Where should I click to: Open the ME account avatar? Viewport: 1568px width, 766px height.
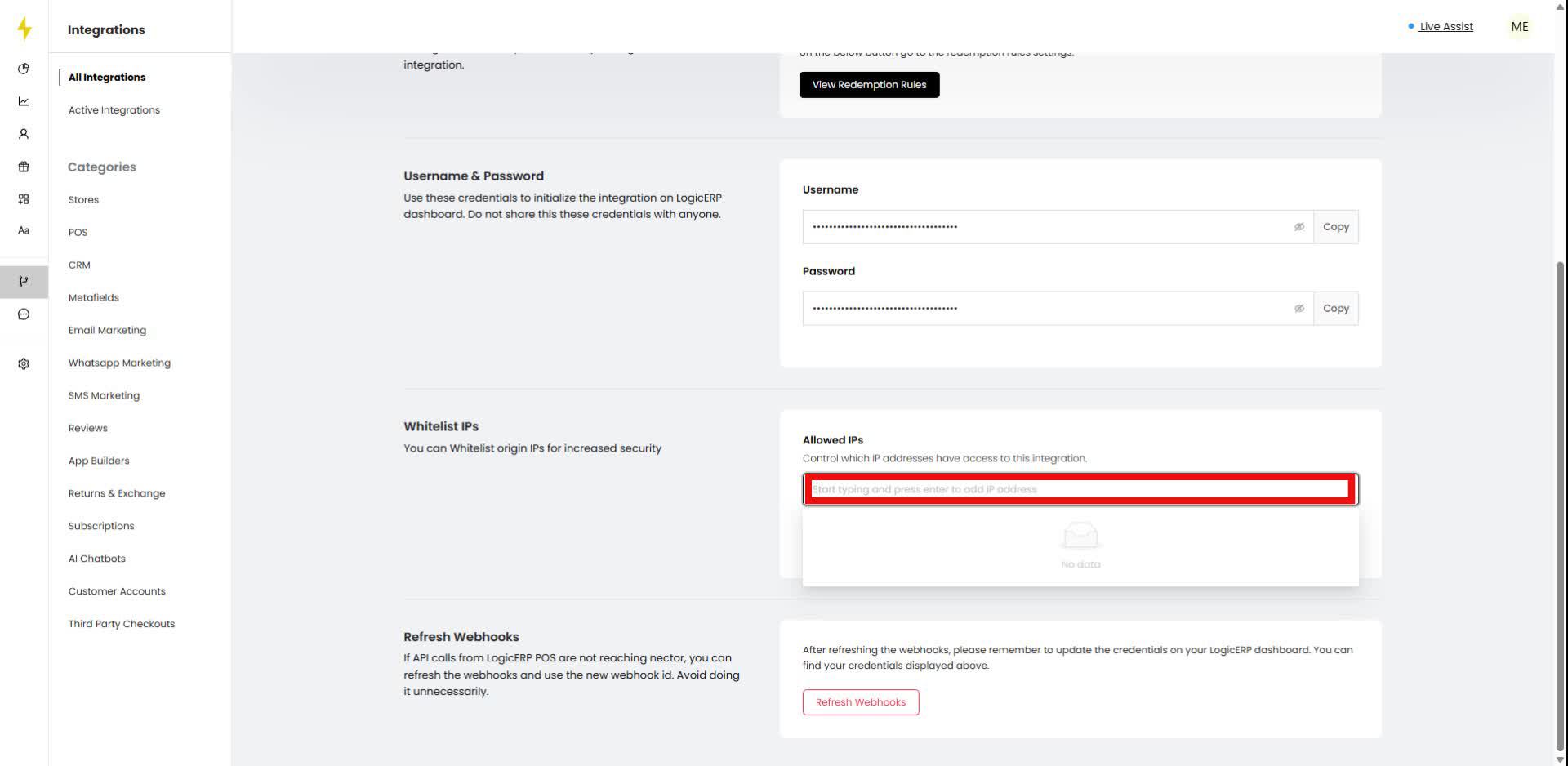pos(1519,26)
